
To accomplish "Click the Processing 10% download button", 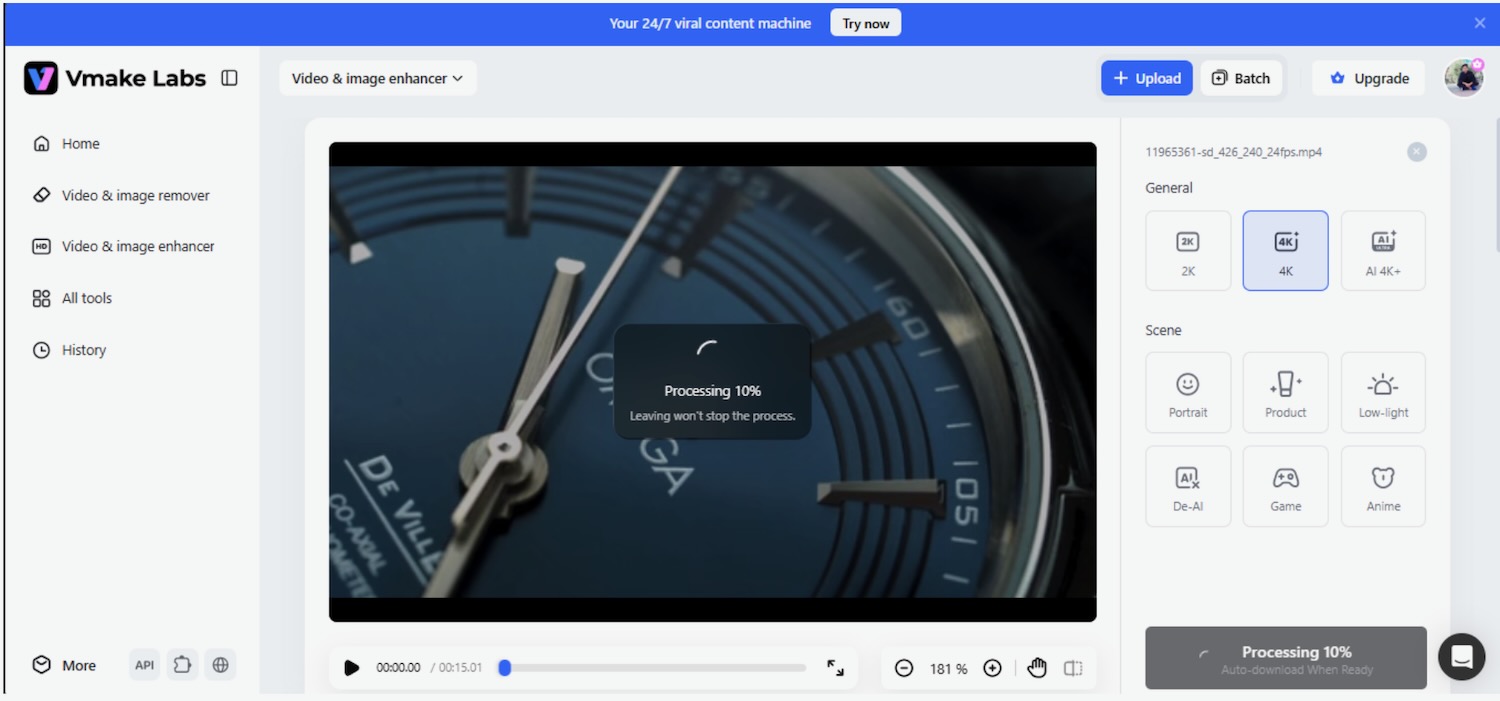I will click(1286, 658).
